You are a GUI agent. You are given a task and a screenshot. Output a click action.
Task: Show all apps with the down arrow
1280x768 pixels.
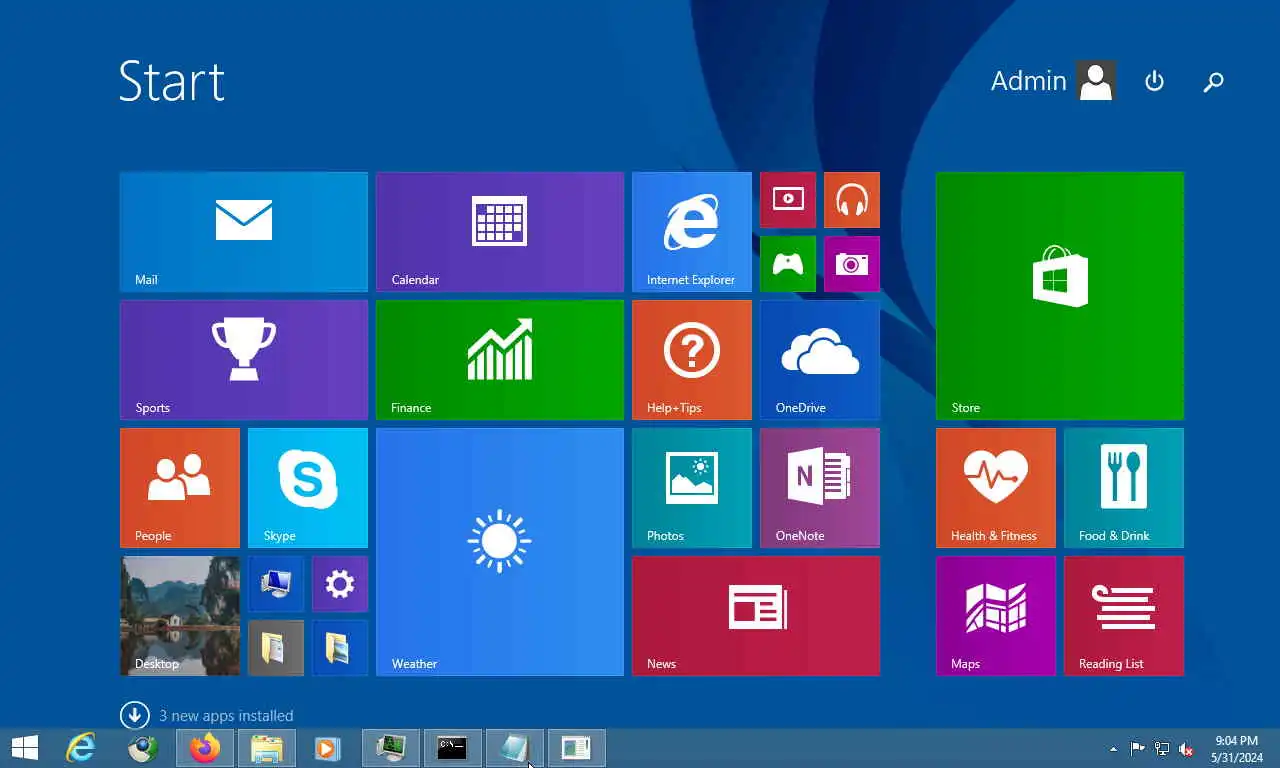135,715
